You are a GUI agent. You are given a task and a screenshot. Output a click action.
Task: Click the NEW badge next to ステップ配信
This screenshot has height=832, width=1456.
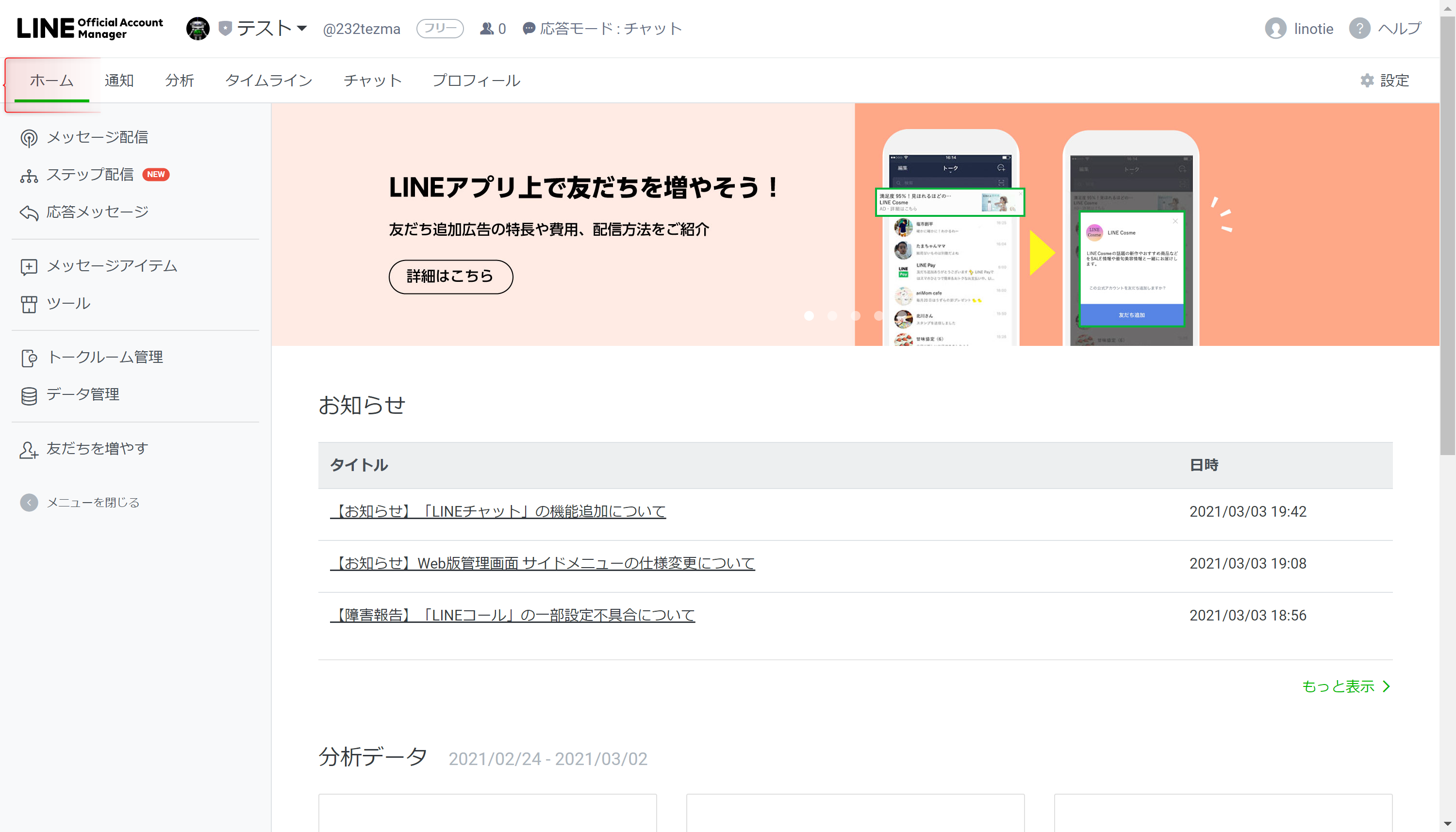click(155, 174)
